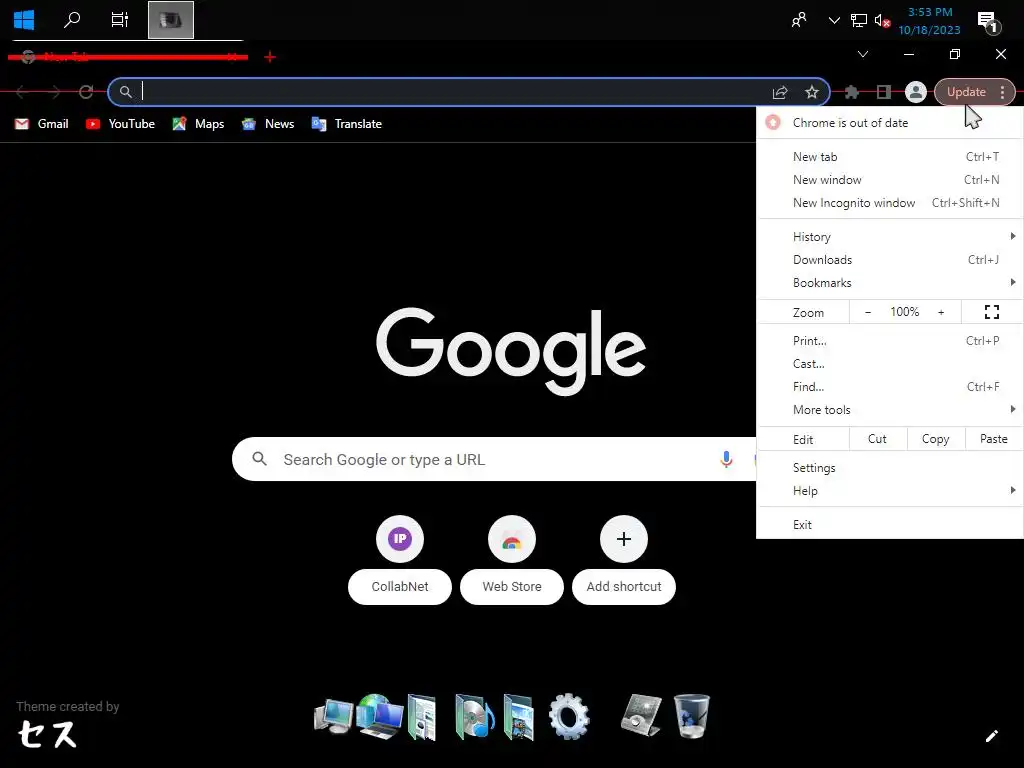Viewport: 1024px width, 768px height.
Task: Click the Add shortcut plus tile
Action: 624,539
